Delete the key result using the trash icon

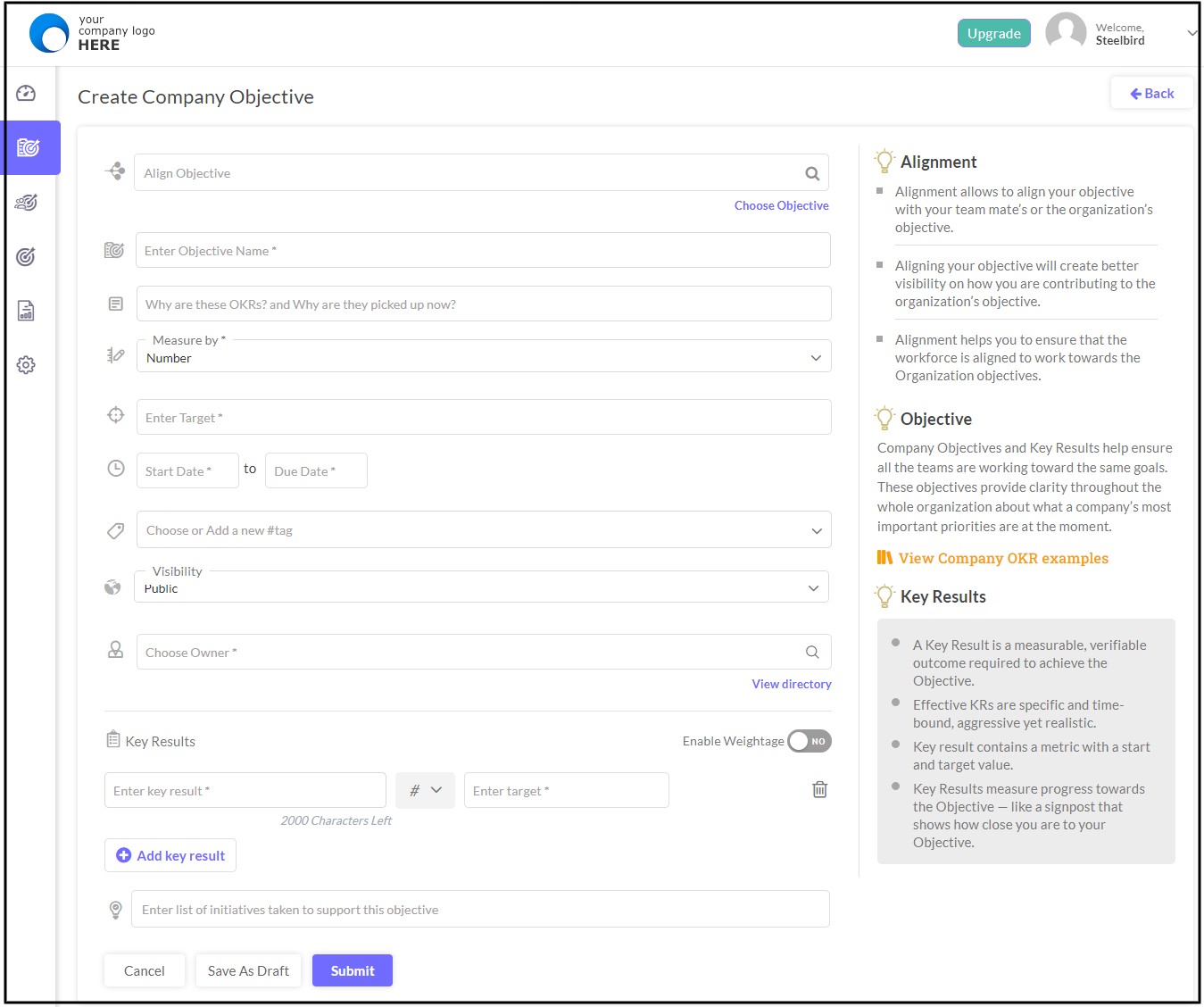coord(819,789)
